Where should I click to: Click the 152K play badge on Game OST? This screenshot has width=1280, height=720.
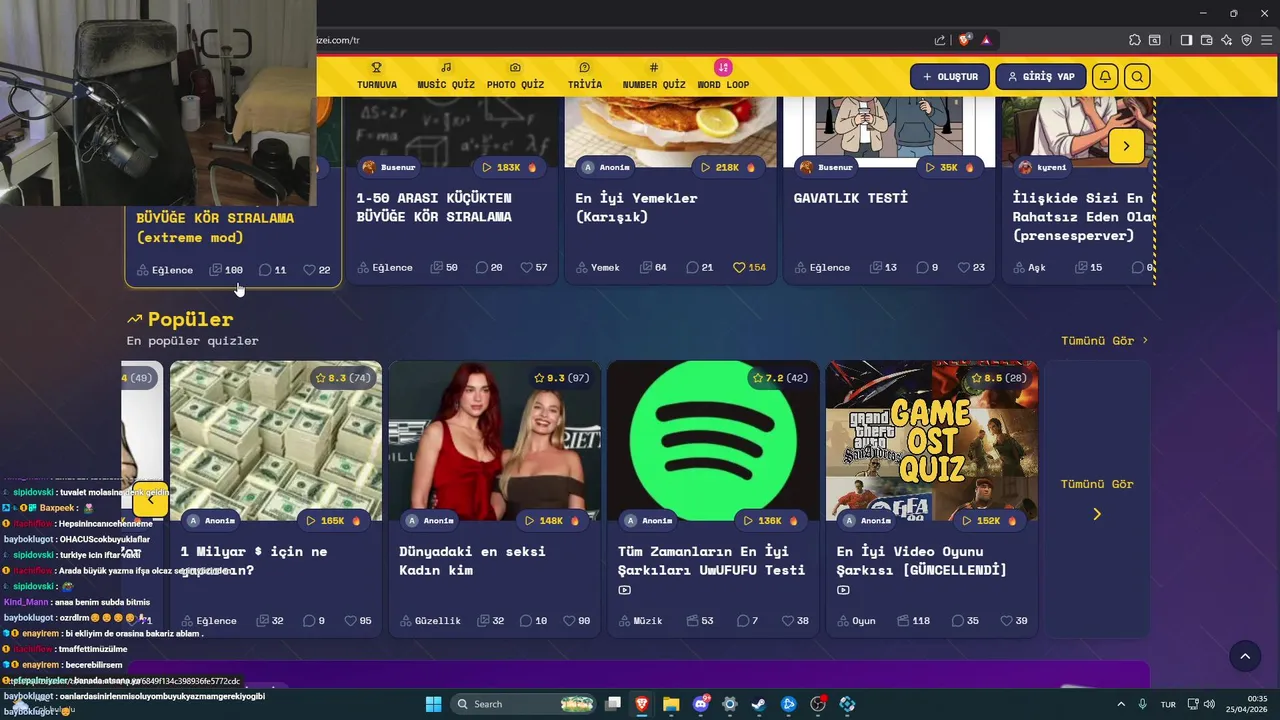tap(990, 521)
